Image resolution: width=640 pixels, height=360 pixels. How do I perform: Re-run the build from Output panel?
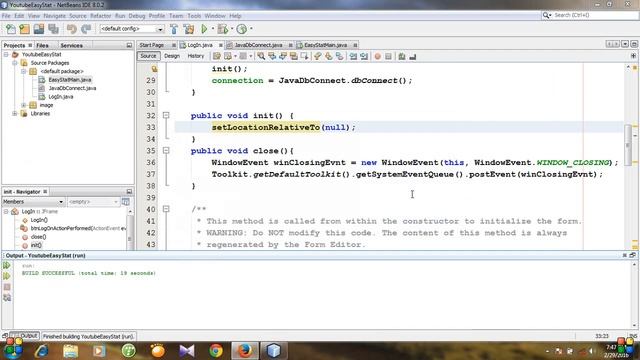coord(7,265)
